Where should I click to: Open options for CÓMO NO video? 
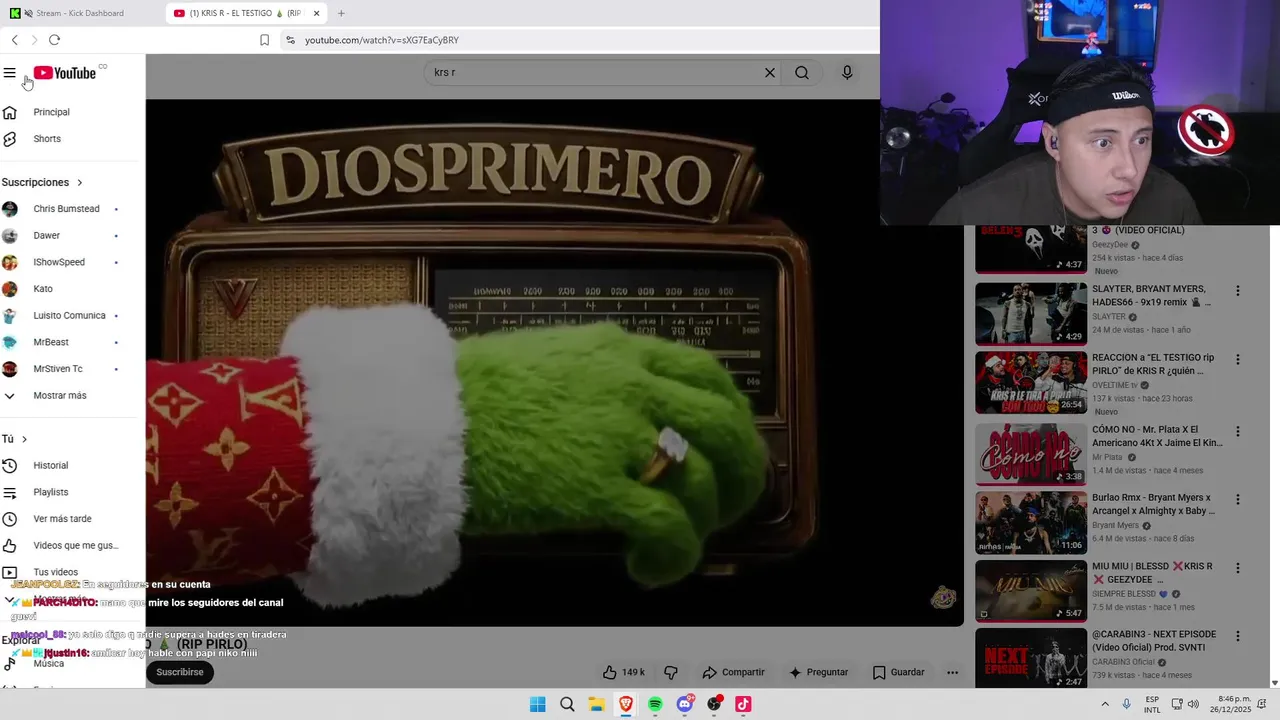[1237, 431]
